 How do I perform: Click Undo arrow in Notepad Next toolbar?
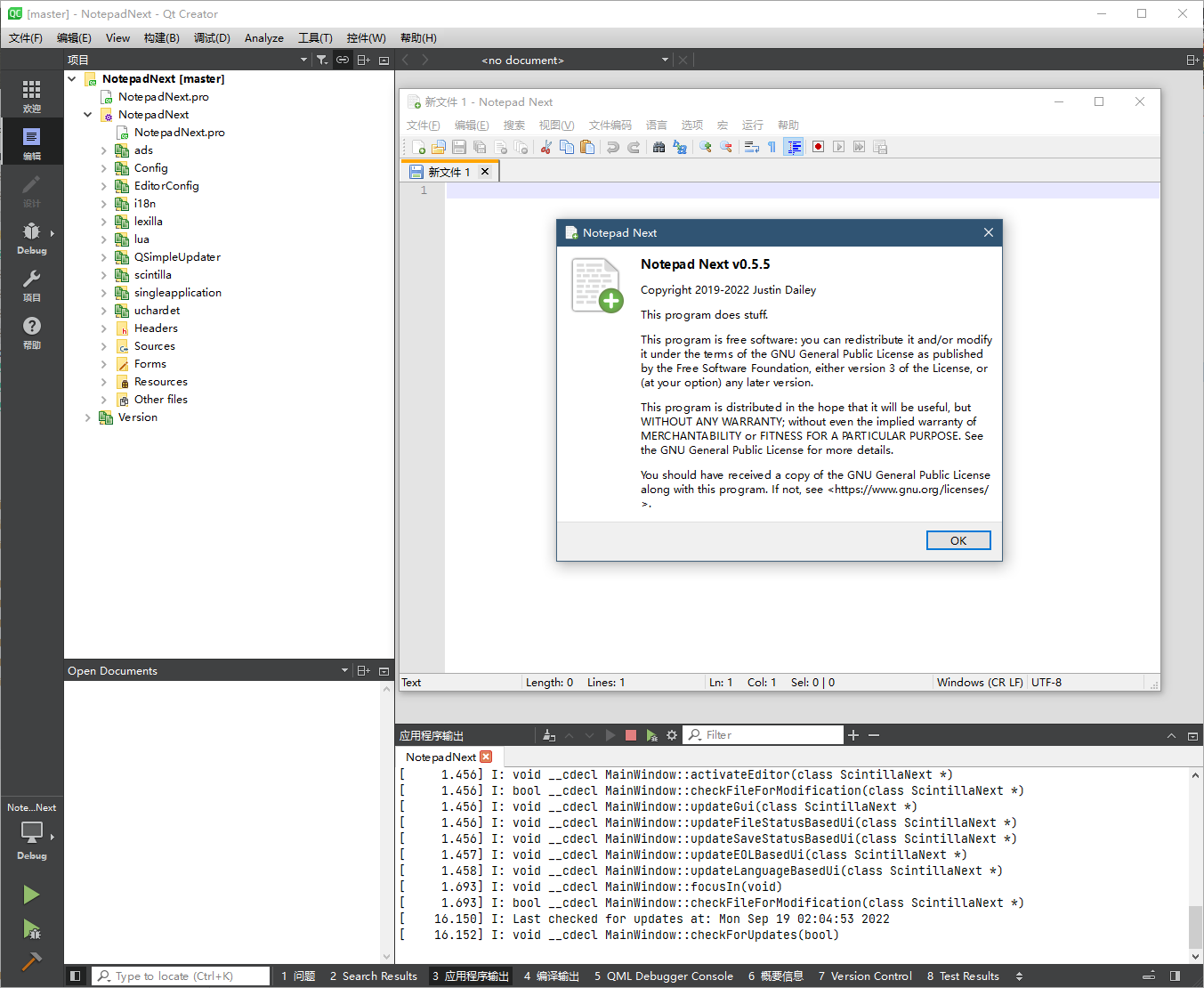(613, 147)
